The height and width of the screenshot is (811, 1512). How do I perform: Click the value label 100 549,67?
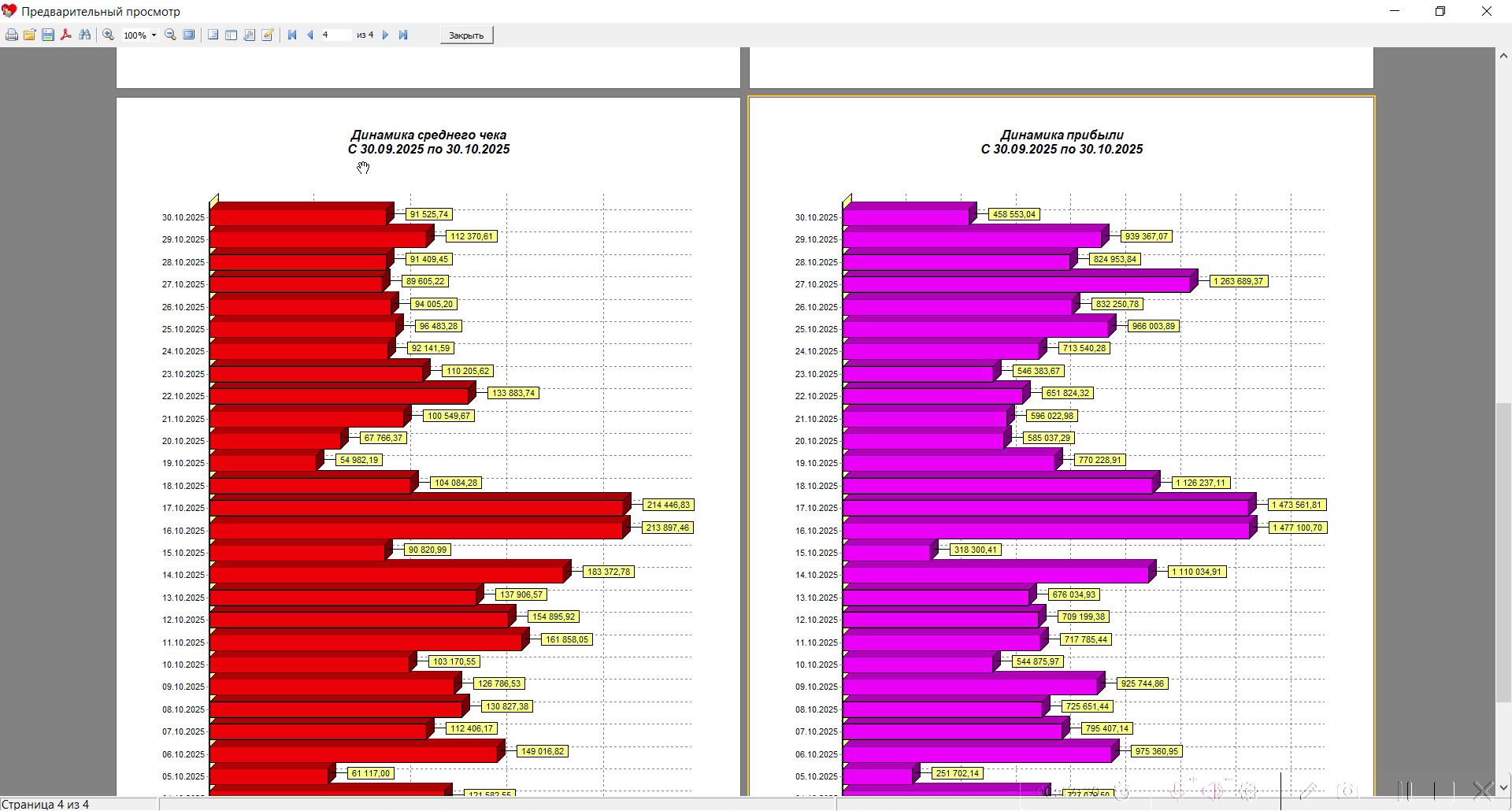pyautogui.click(x=449, y=417)
